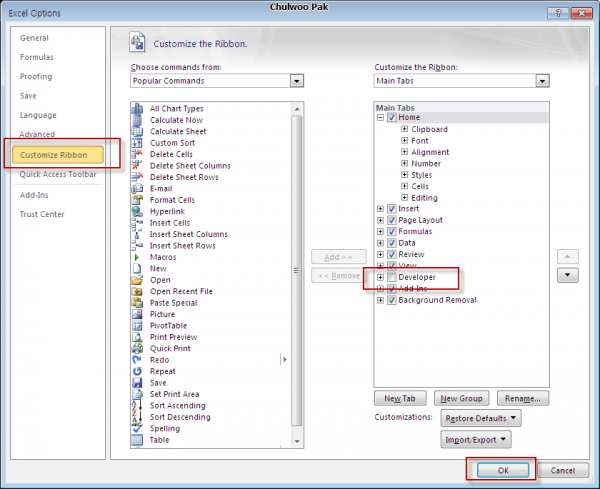Uncheck the Data tab checkbox
Screen dimensions: 600x489
click(x=391, y=243)
